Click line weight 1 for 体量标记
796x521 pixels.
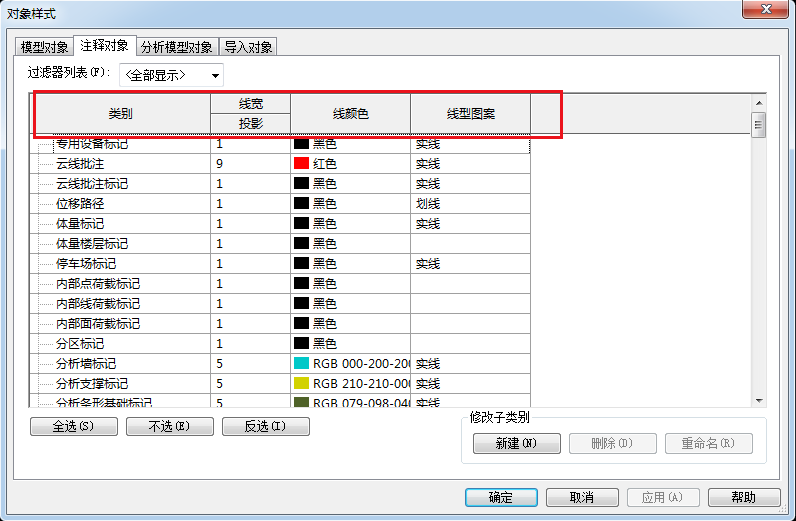251,223
